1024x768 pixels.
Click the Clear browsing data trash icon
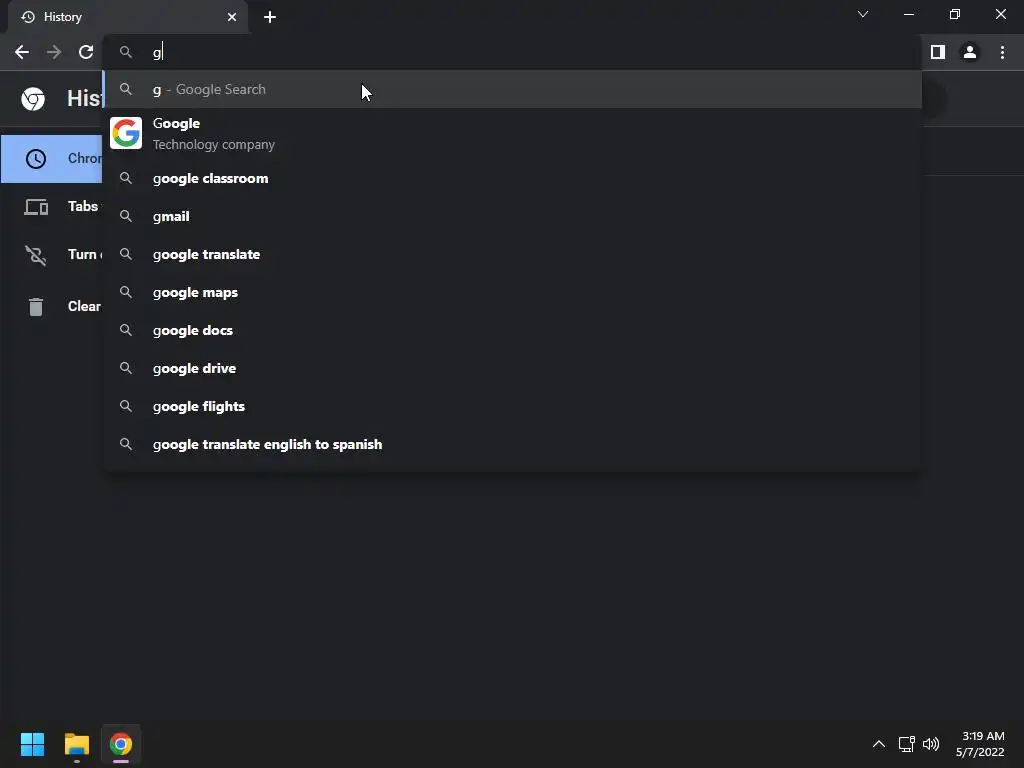click(x=36, y=306)
